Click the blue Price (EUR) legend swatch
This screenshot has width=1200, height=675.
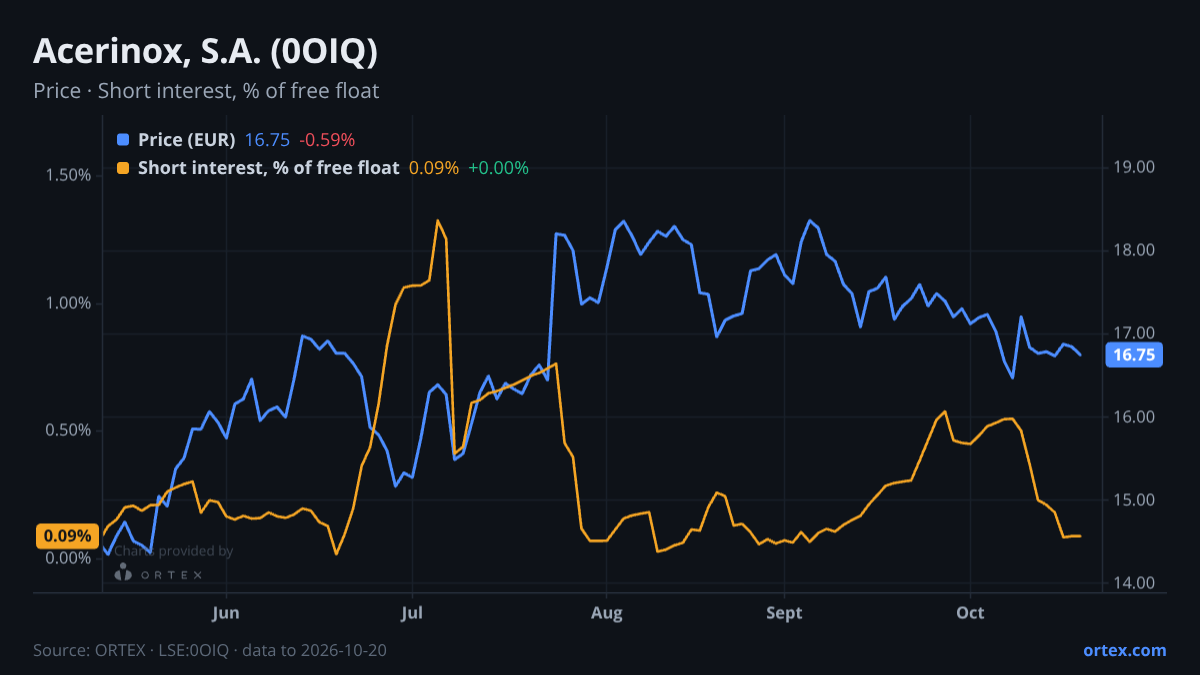coord(123,140)
